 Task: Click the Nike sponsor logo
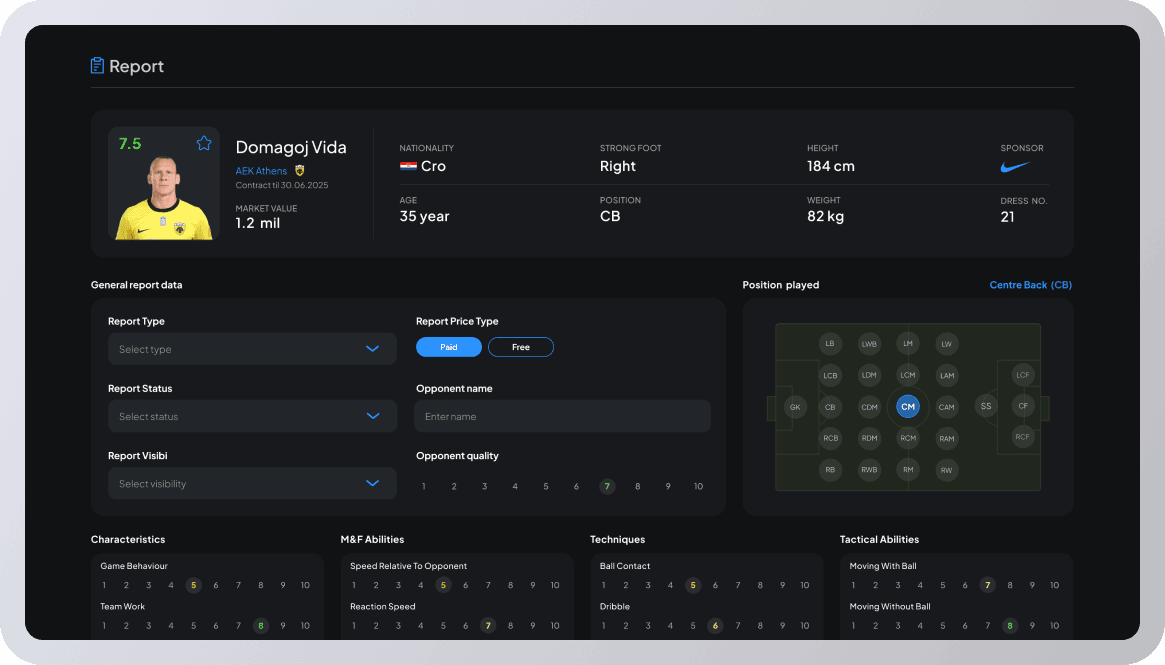point(1014,167)
